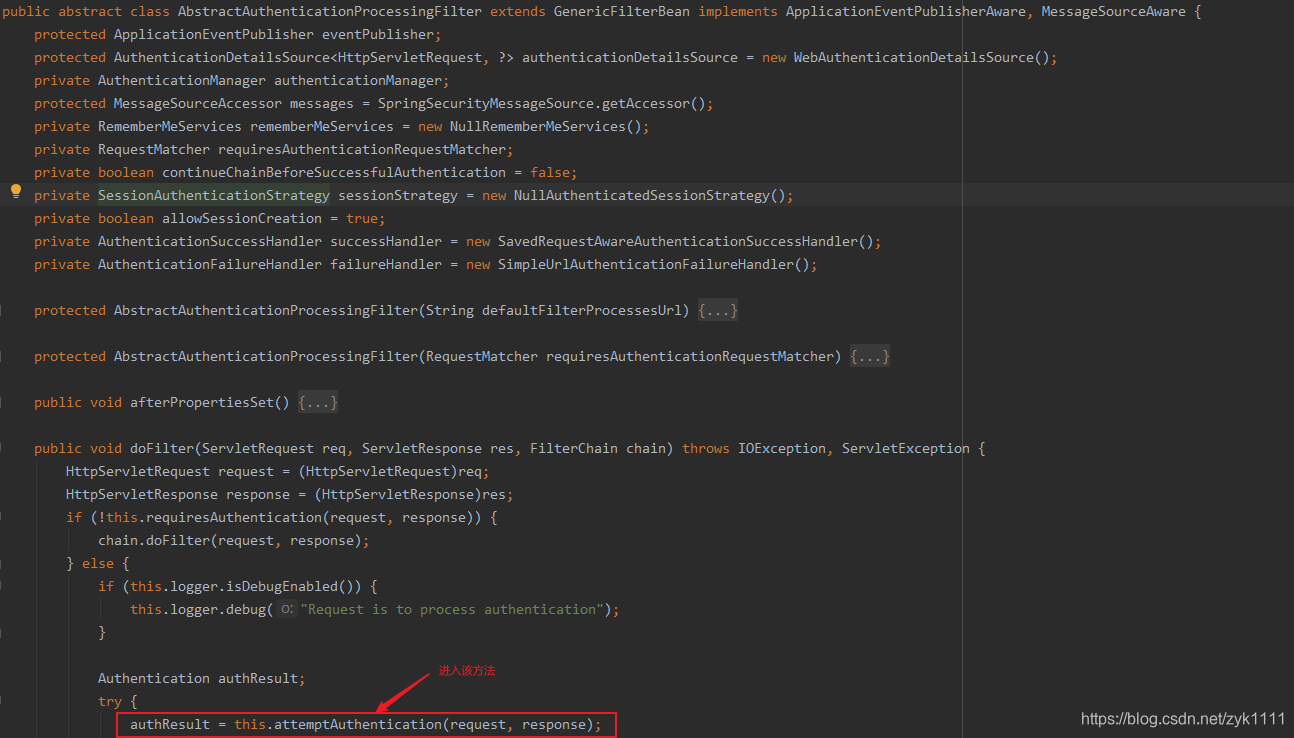1294x738 pixels.
Task: Click successHandler field name
Action: tap(386, 242)
